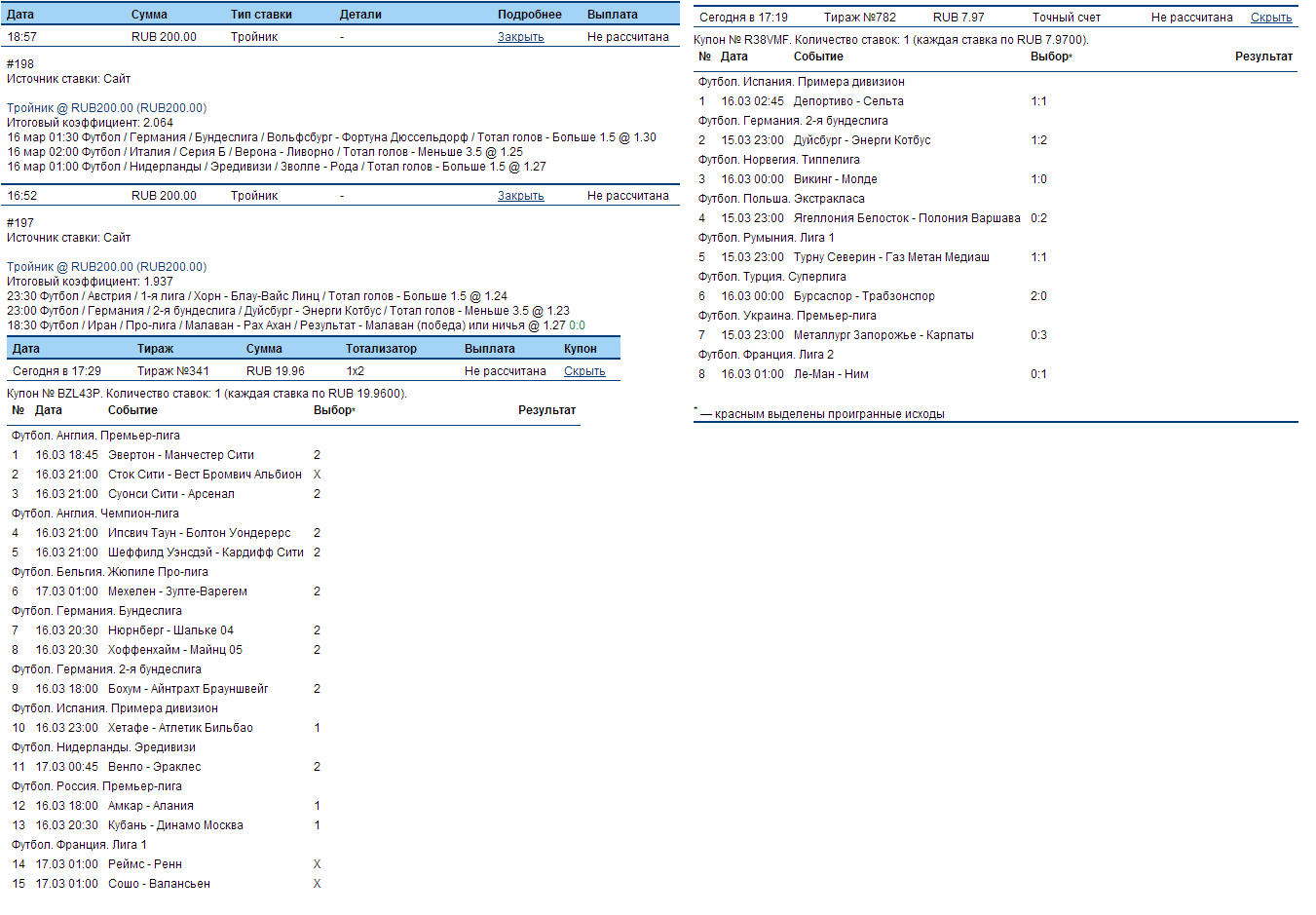The image size is (1316, 915).
Task: Click the Результат header in the right coupon
Action: point(1263,57)
